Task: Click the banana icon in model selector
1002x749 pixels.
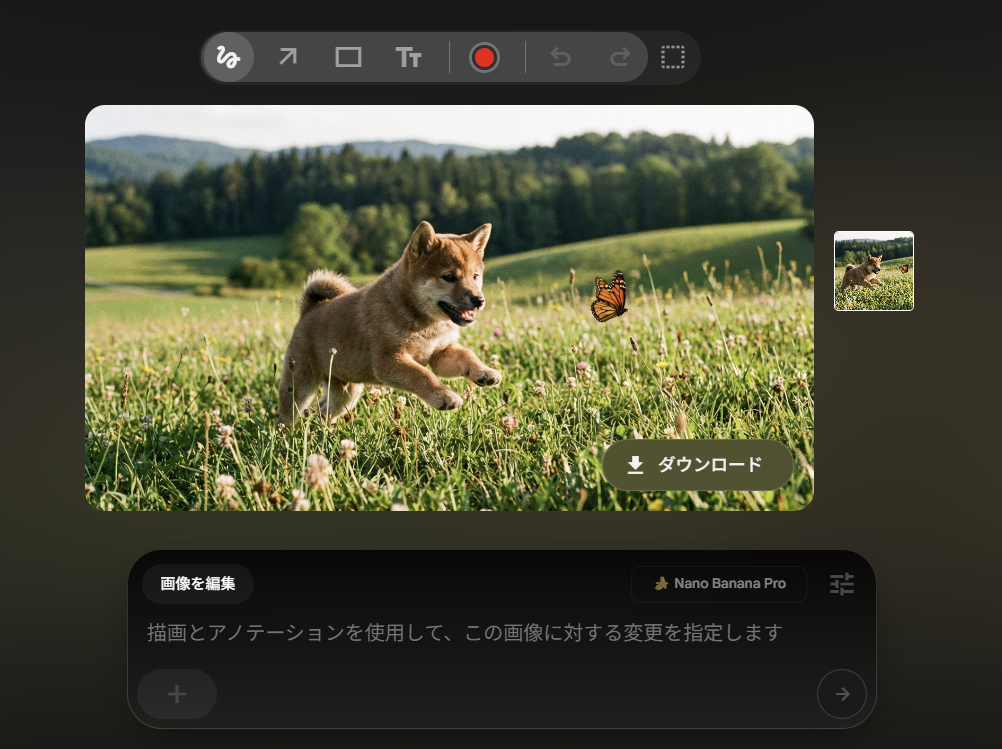Action: 661,584
